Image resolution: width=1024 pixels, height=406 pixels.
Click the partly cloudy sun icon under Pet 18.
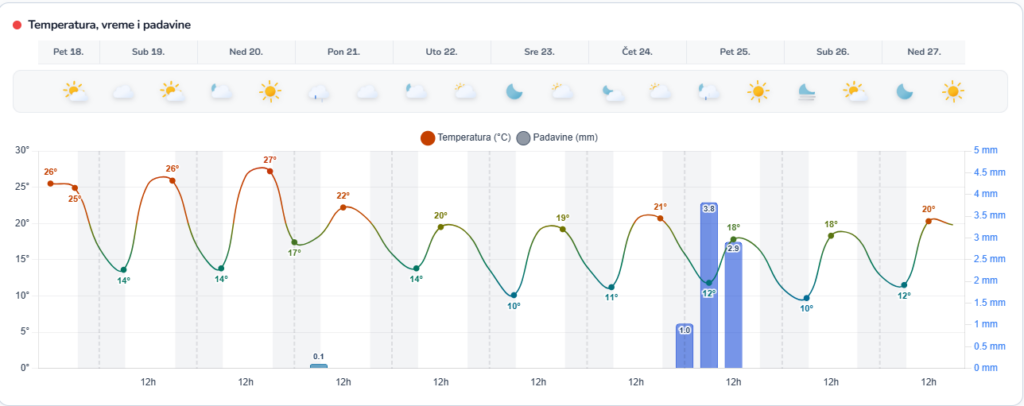[x=75, y=92]
